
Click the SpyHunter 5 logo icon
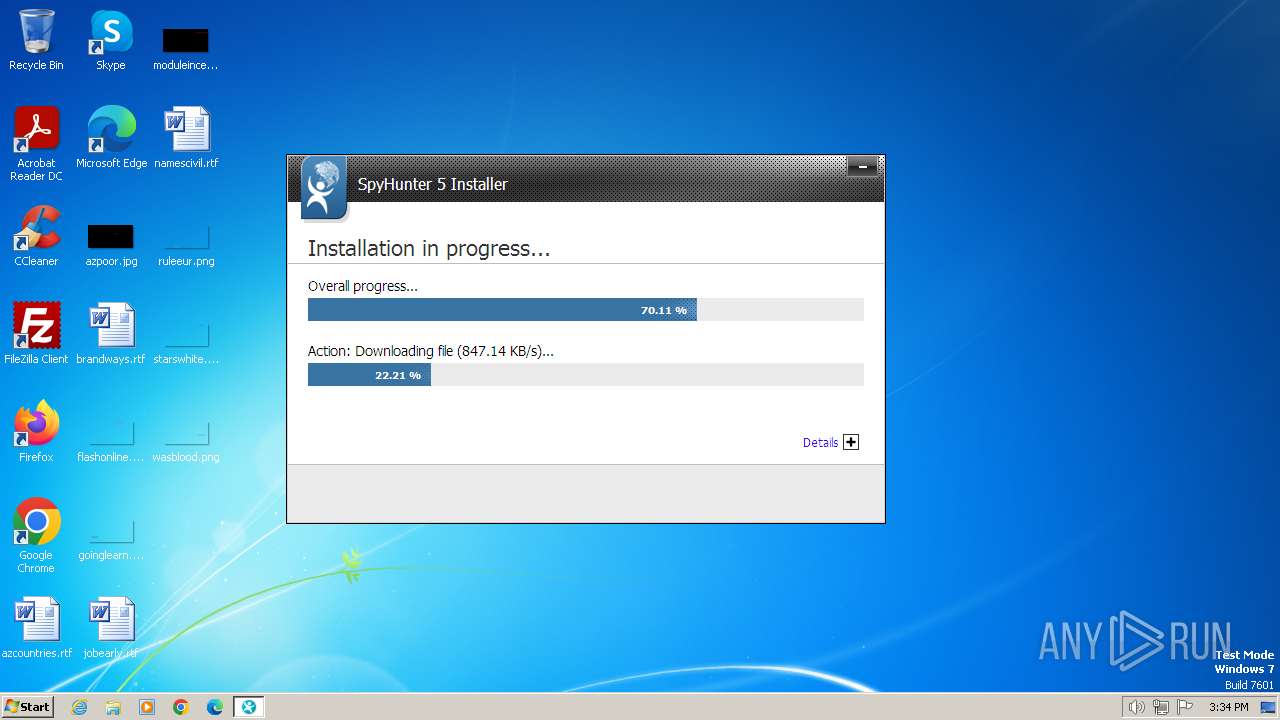[324, 188]
